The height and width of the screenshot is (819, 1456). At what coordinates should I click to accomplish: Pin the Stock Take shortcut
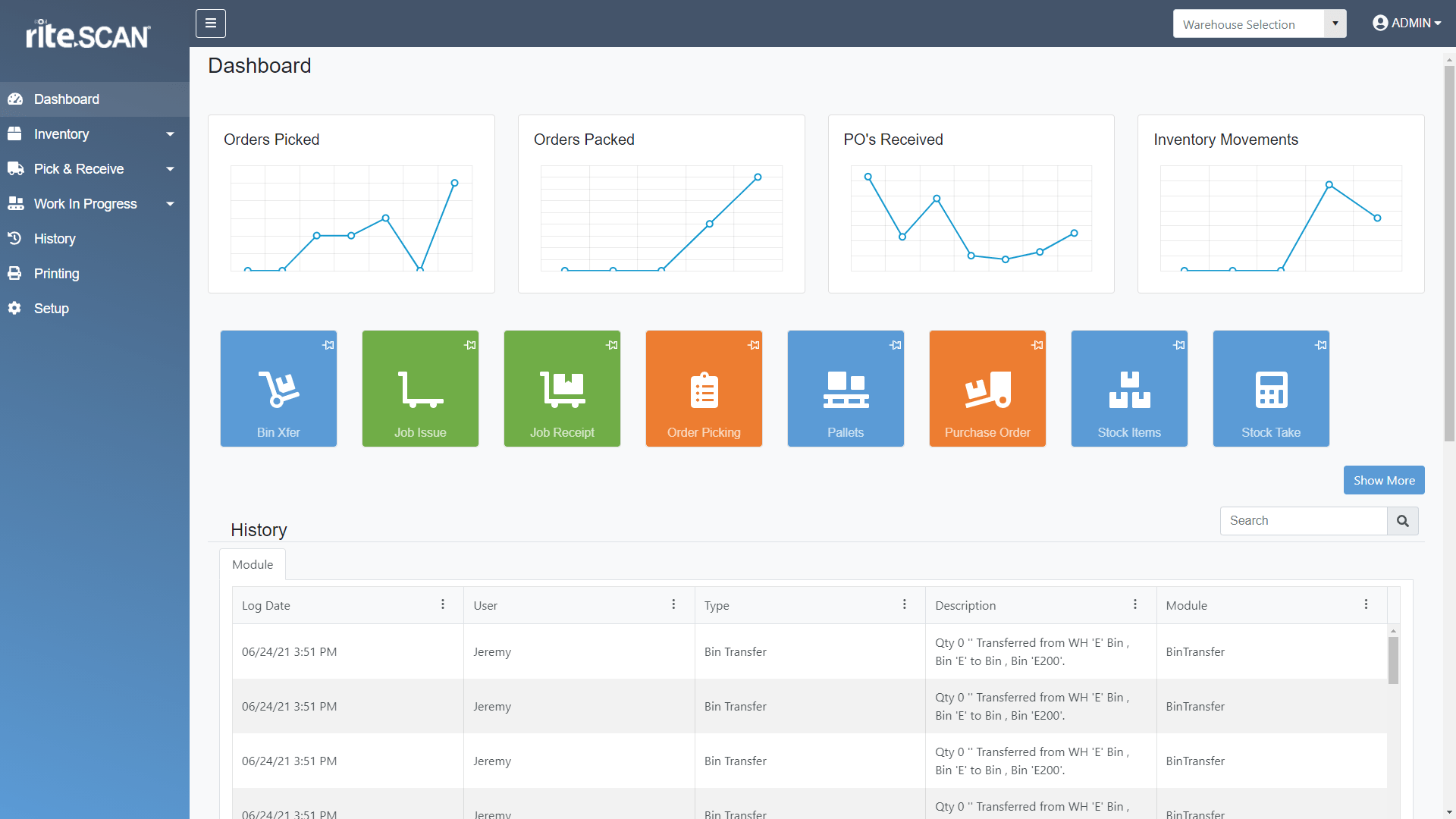click(1321, 345)
